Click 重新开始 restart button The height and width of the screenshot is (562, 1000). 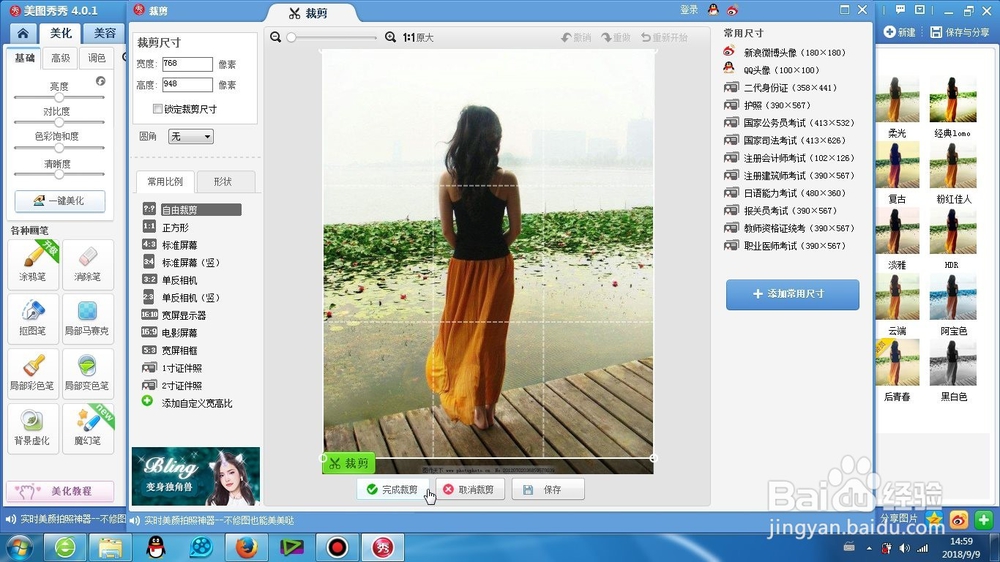point(664,38)
